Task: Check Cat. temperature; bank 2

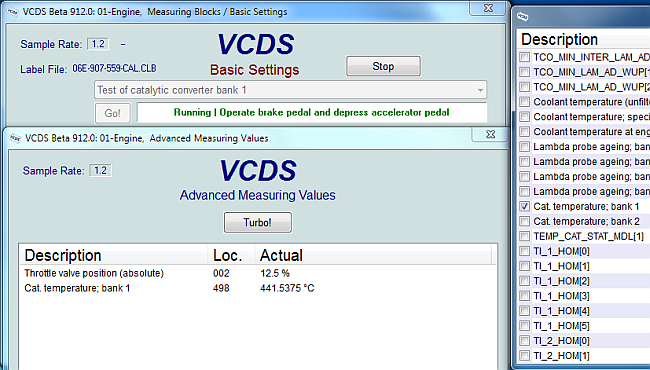Action: click(x=525, y=221)
